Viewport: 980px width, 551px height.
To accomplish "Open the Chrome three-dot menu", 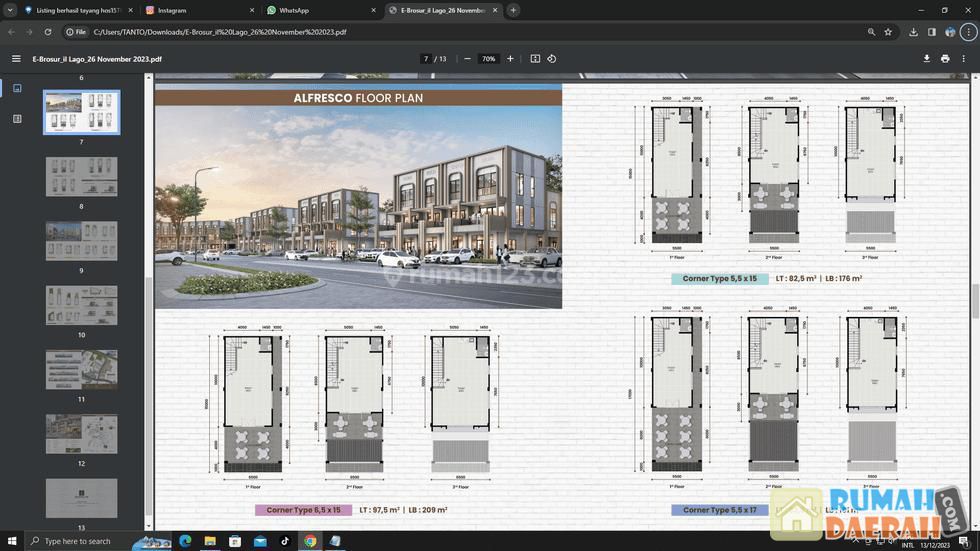I will coord(968,32).
